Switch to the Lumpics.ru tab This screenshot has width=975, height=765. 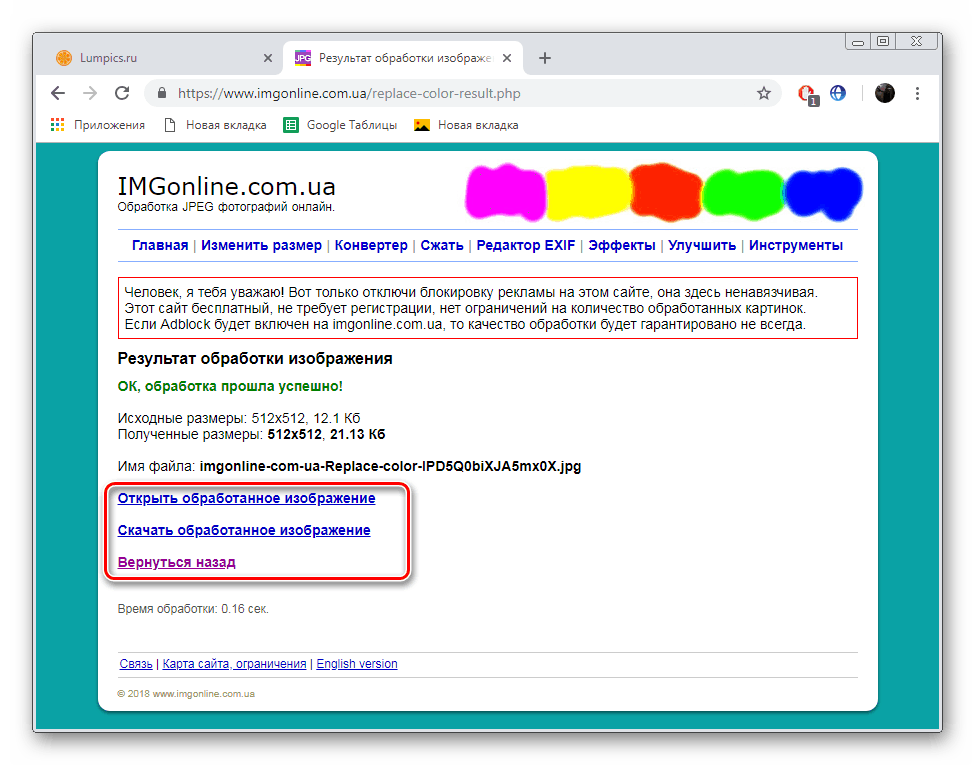pos(164,58)
